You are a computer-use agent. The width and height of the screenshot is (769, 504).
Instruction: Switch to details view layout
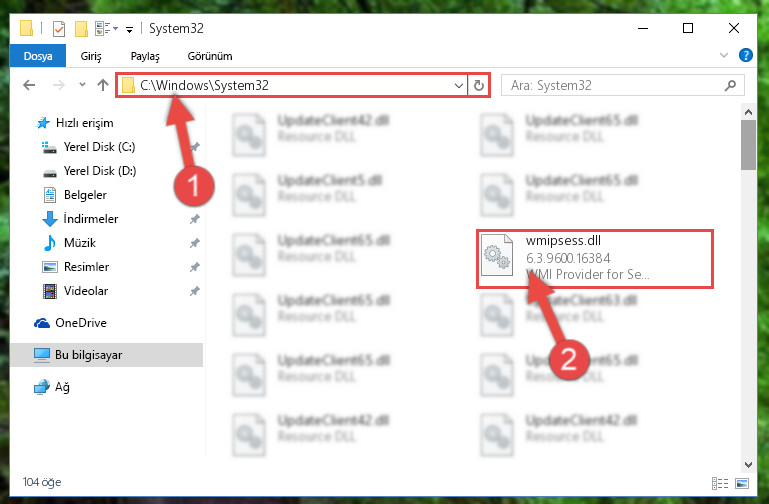coord(719,483)
